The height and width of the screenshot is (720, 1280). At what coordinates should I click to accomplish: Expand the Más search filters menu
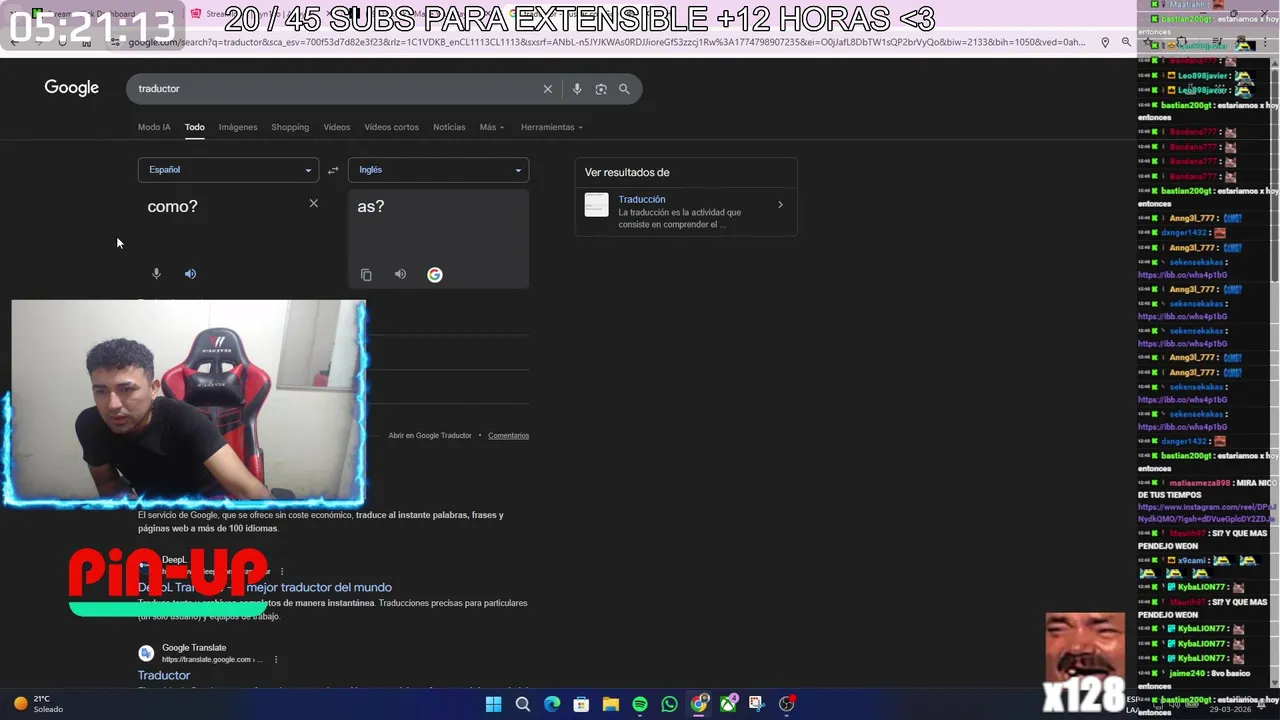[491, 127]
